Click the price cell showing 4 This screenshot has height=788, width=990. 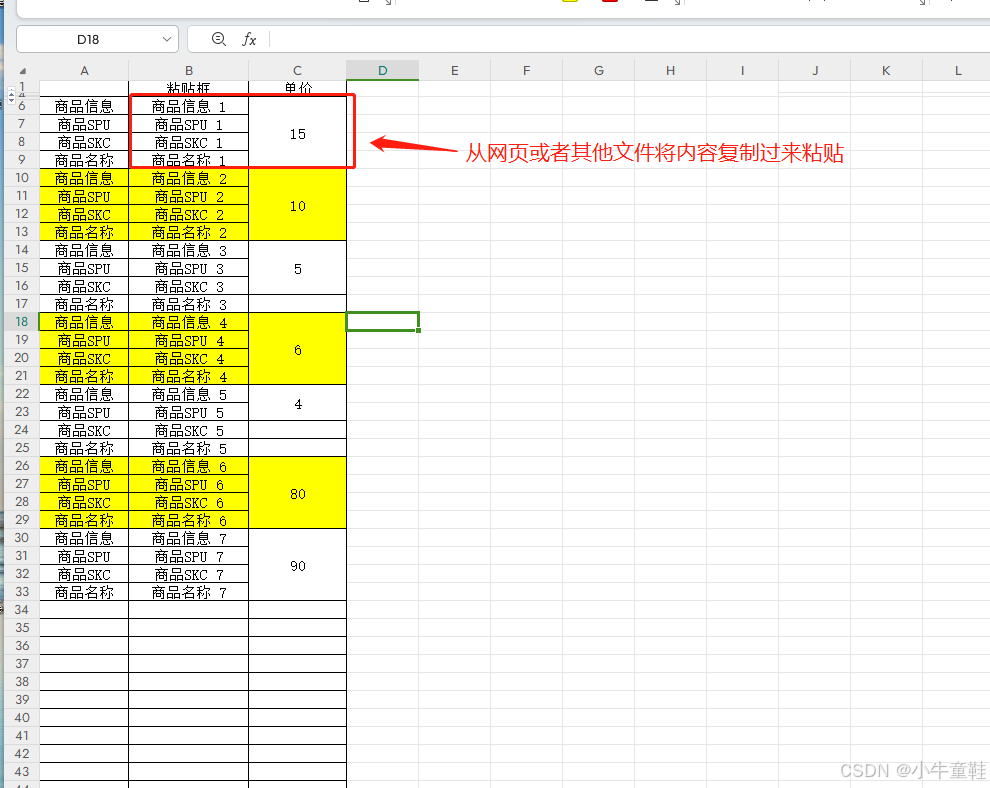pyautogui.click(x=297, y=403)
